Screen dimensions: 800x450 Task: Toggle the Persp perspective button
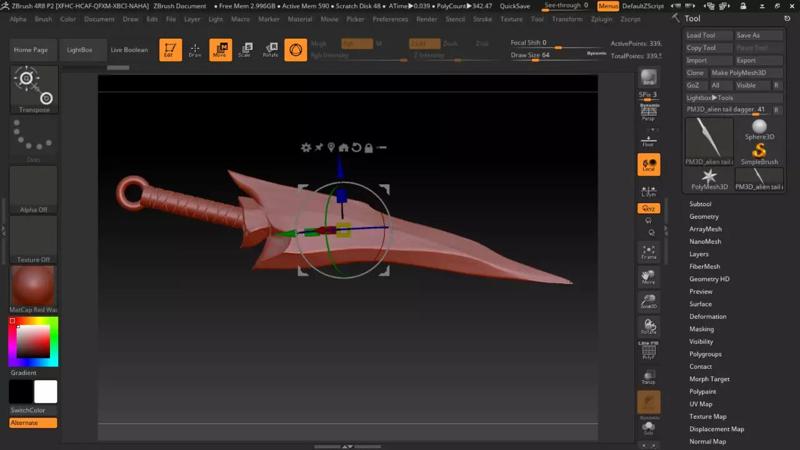(648, 112)
